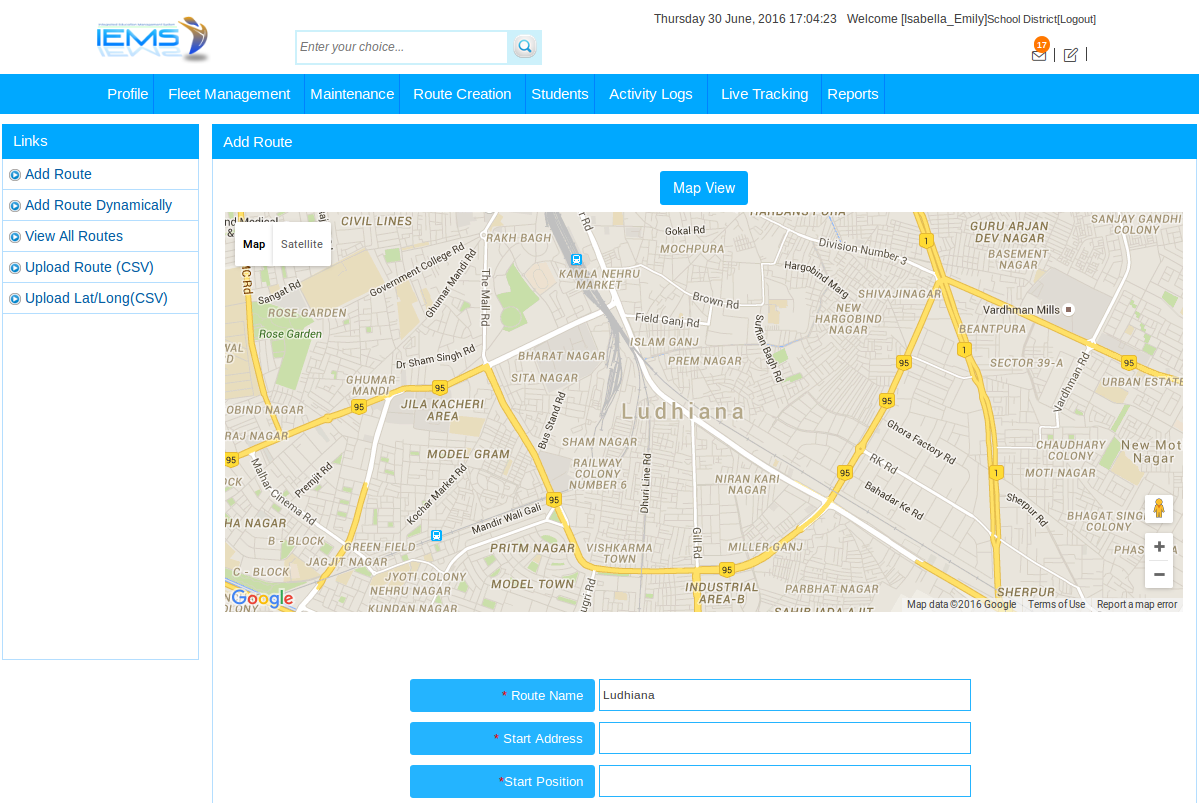This screenshot has width=1199, height=803.
Task: Open the Activity Logs menu
Action: click(x=651, y=94)
